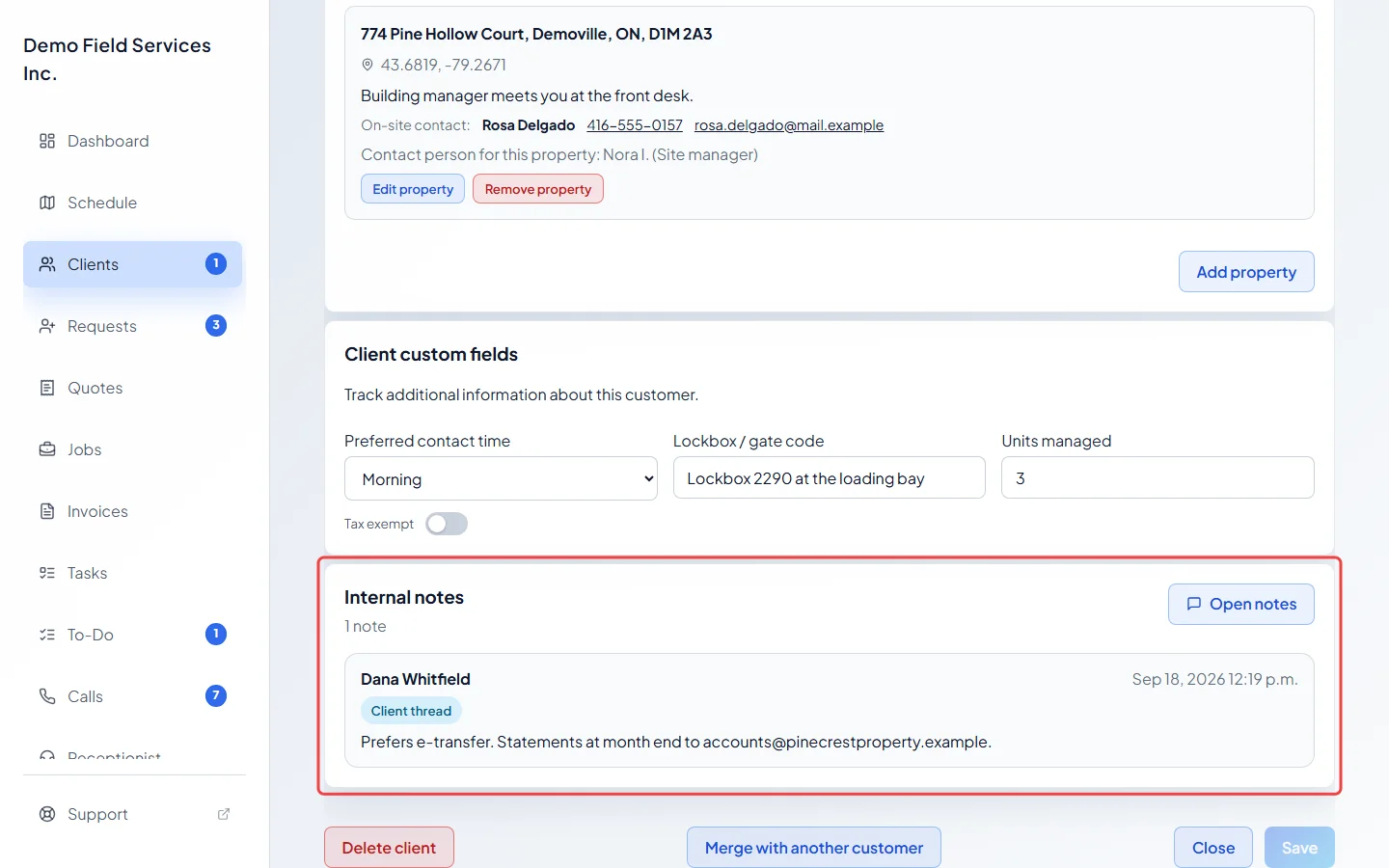Click the To-Do list icon
The height and width of the screenshot is (868, 1389).
(x=47, y=635)
